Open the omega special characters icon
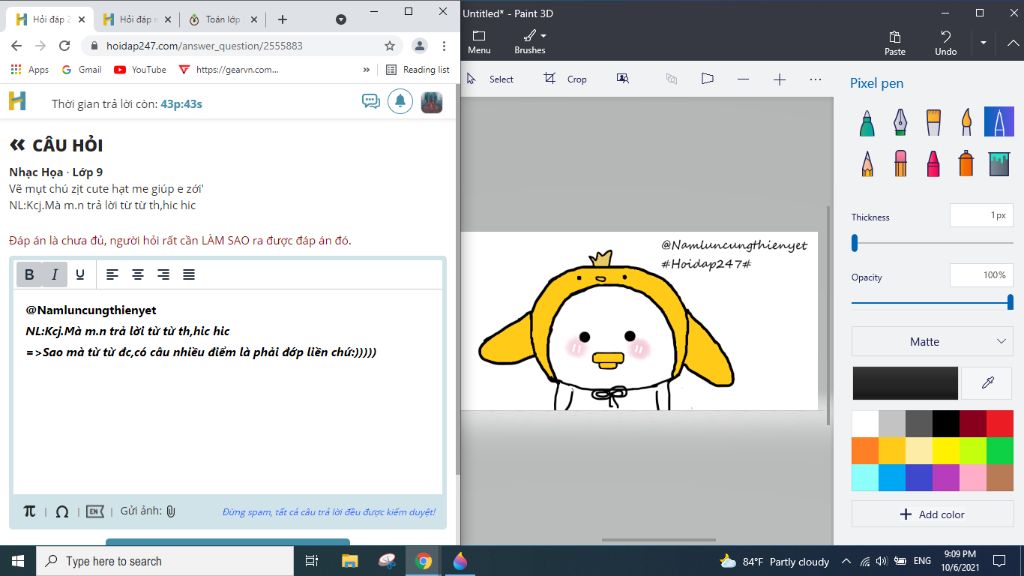Image resolution: width=1024 pixels, height=576 pixels. tap(62, 512)
